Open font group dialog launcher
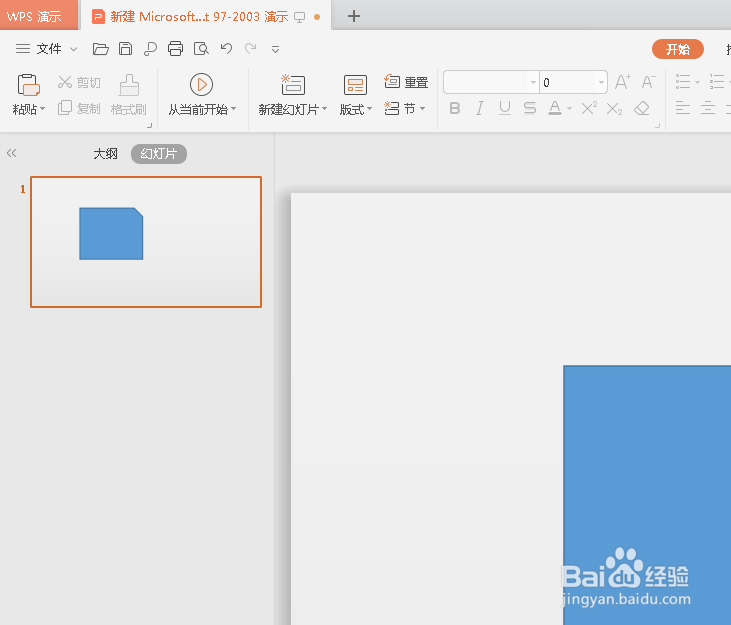The image size is (731, 625). 657,125
